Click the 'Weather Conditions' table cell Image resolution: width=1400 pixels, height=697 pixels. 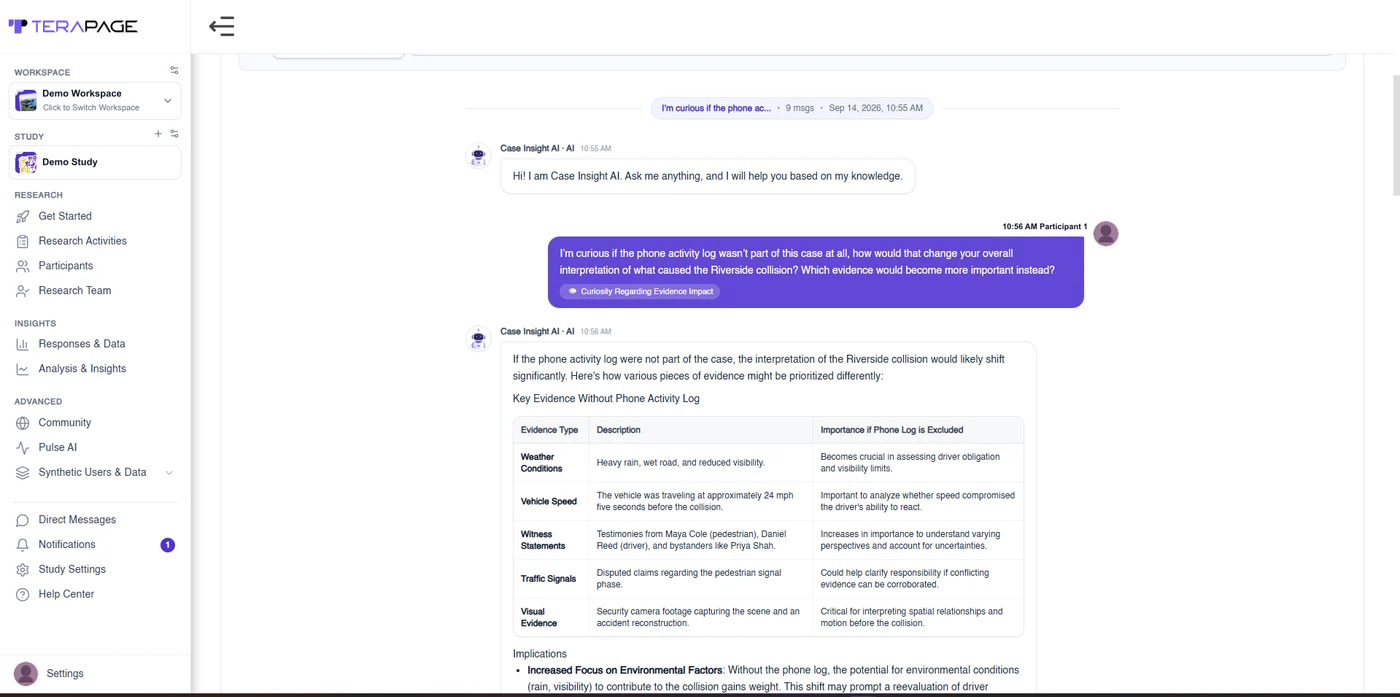click(551, 463)
